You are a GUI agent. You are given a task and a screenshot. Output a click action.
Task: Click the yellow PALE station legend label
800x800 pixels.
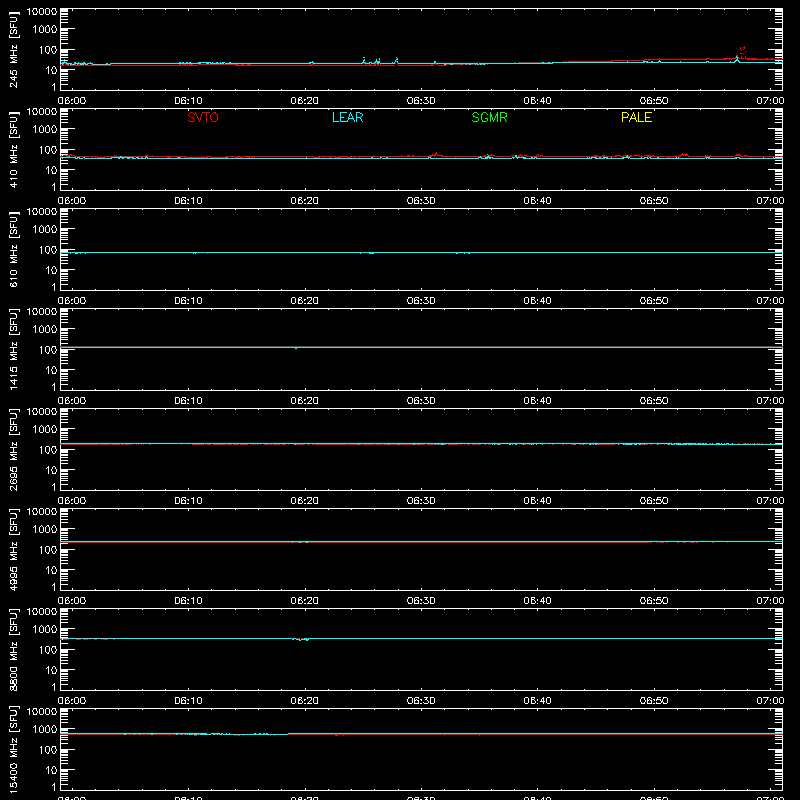click(x=636, y=117)
